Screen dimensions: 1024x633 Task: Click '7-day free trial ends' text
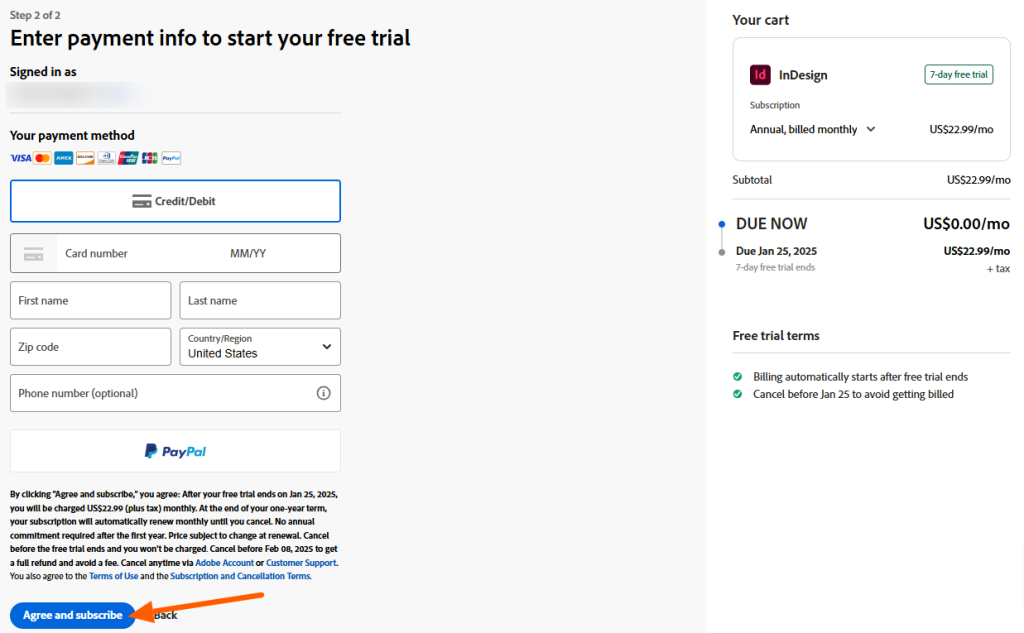pyautogui.click(x=775, y=267)
